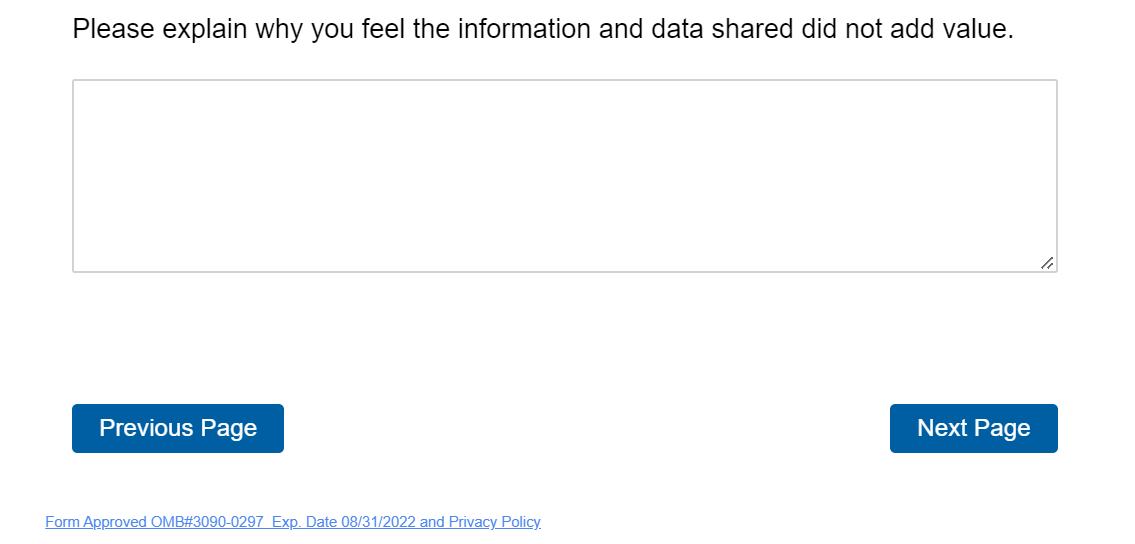1135x544 pixels.
Task: Click the 'Exp. Date 08/31/2022' link text
Action: point(344,522)
